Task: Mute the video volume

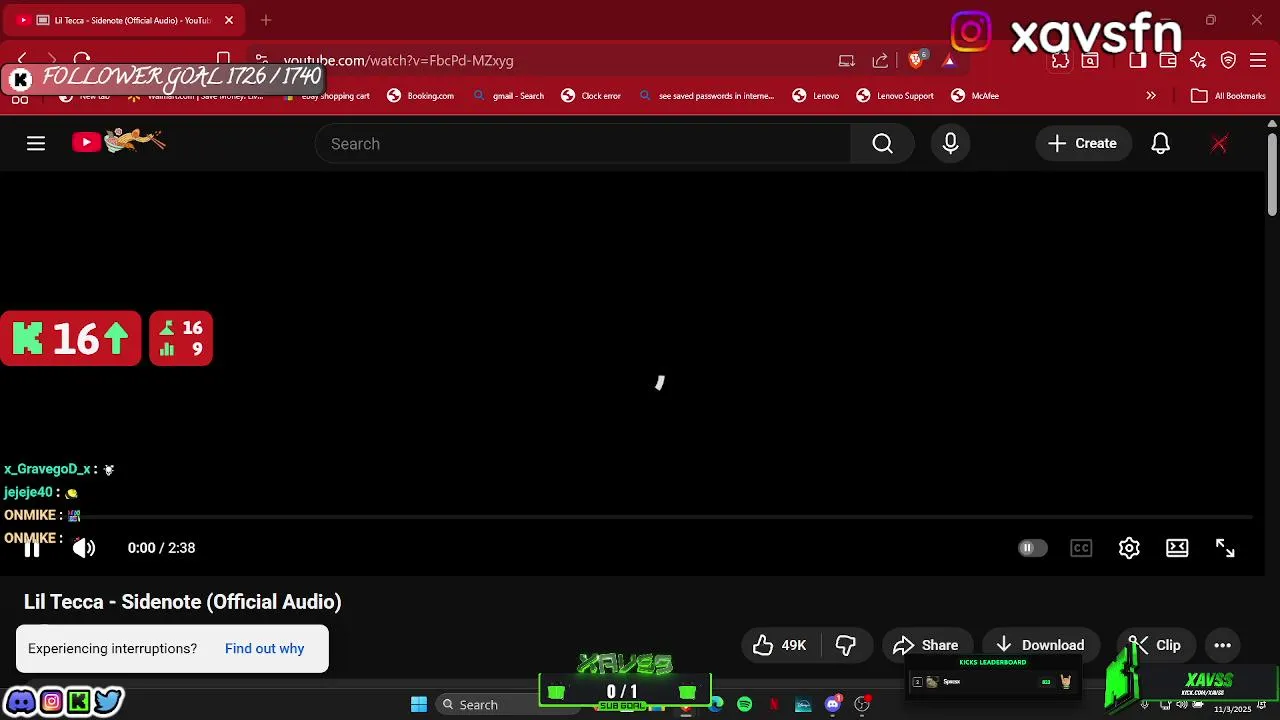Action: point(84,548)
